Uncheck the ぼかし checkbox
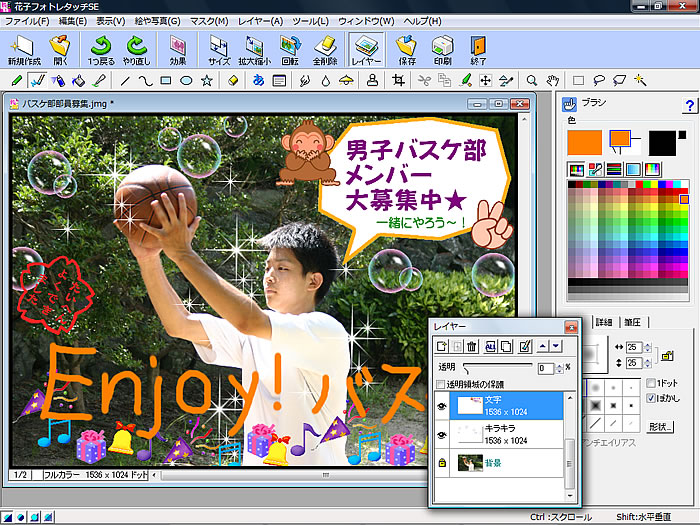This screenshot has width=700, height=525. click(x=651, y=398)
